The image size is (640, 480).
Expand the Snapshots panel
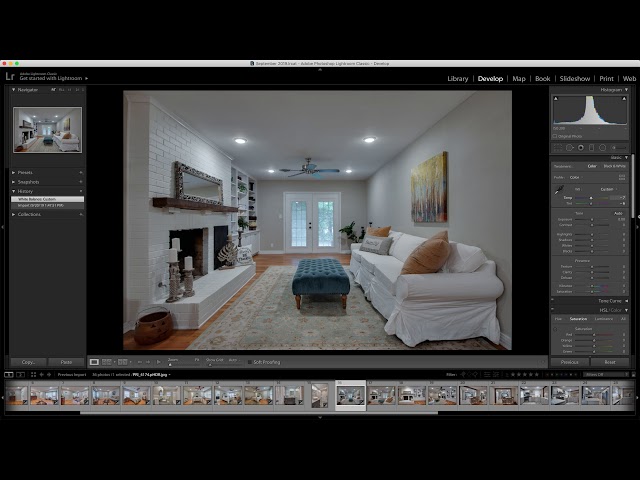coord(13,182)
